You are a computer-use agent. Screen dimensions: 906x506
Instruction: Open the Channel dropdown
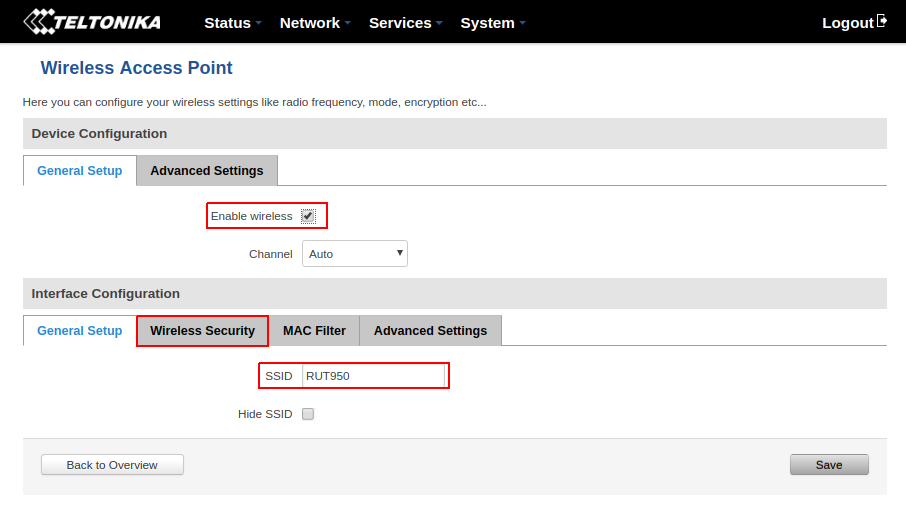pos(354,254)
